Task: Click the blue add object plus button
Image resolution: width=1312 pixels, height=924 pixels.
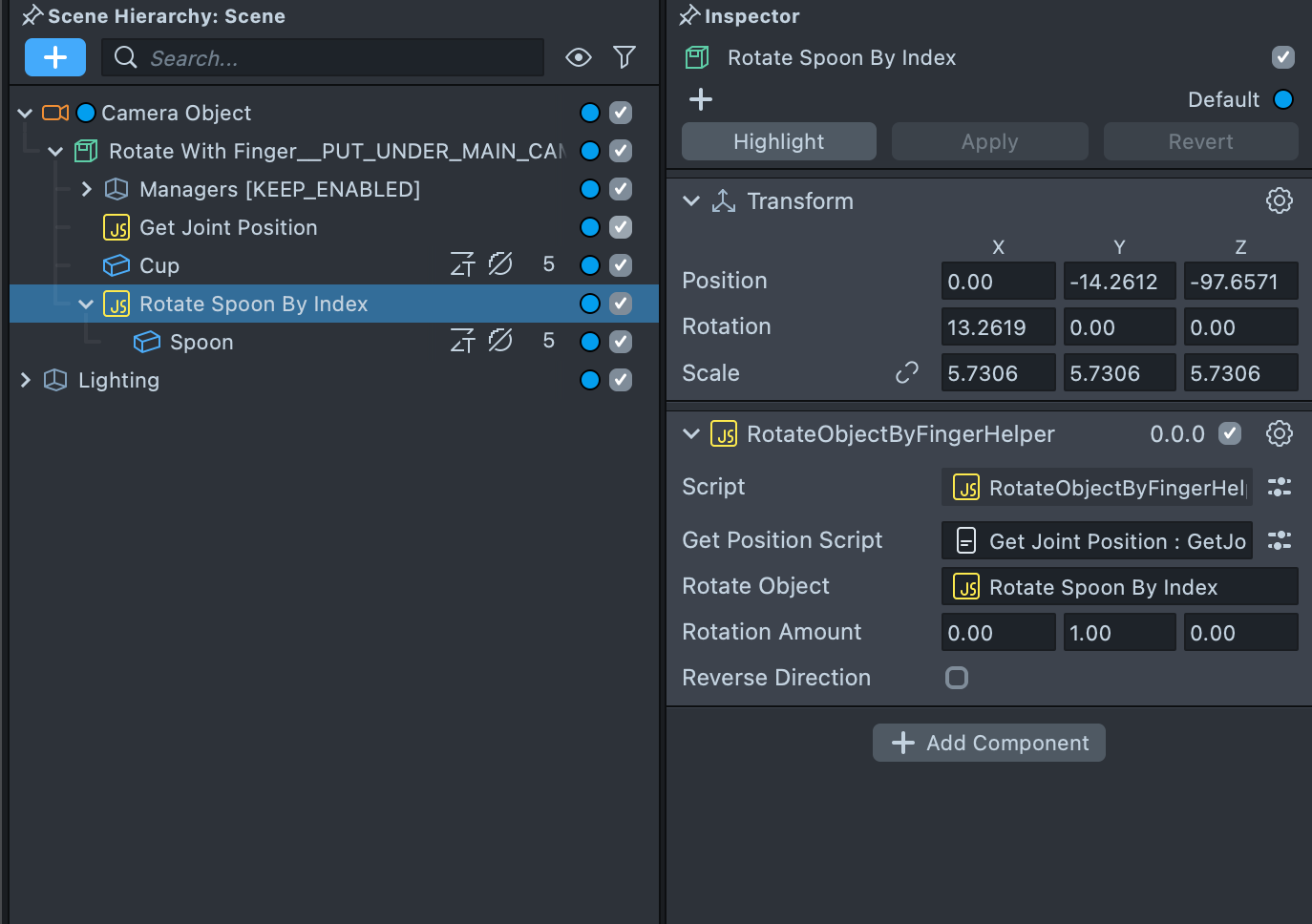Action: point(55,57)
